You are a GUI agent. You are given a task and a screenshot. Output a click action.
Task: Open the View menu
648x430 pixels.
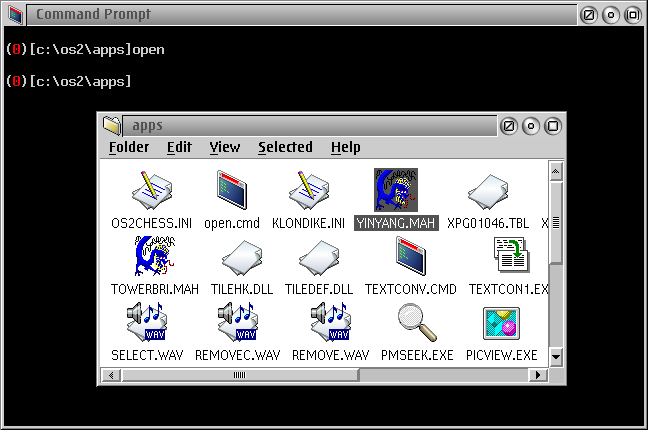click(x=224, y=147)
